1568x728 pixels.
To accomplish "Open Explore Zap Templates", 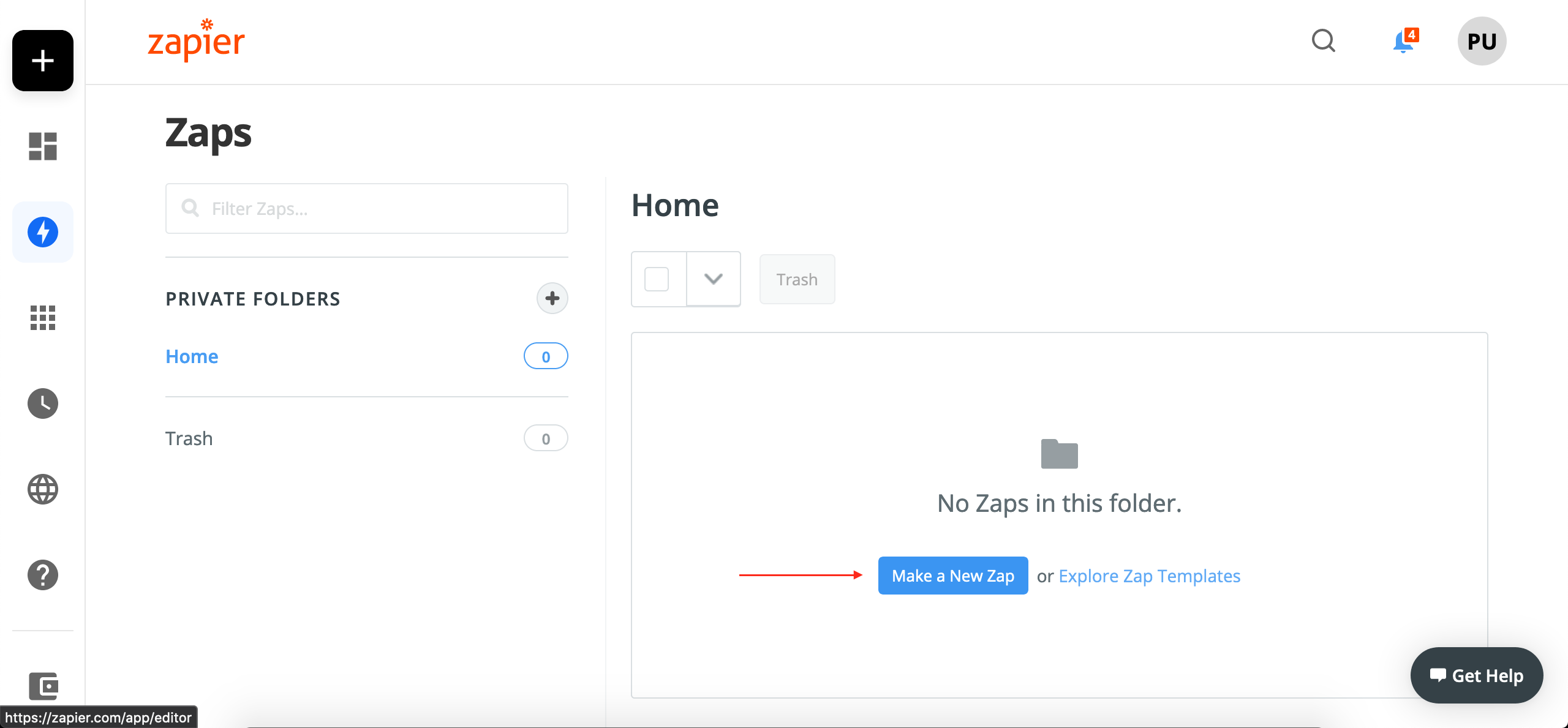I will [x=1149, y=576].
